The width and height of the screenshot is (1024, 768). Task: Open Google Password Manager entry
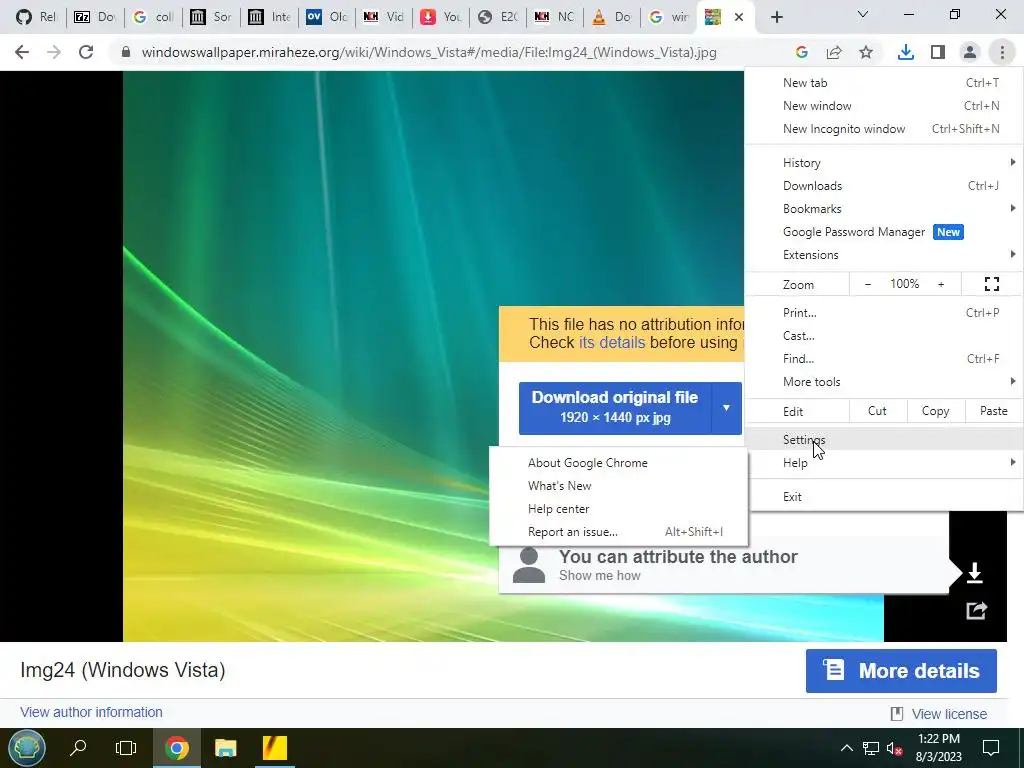[x=884, y=232]
